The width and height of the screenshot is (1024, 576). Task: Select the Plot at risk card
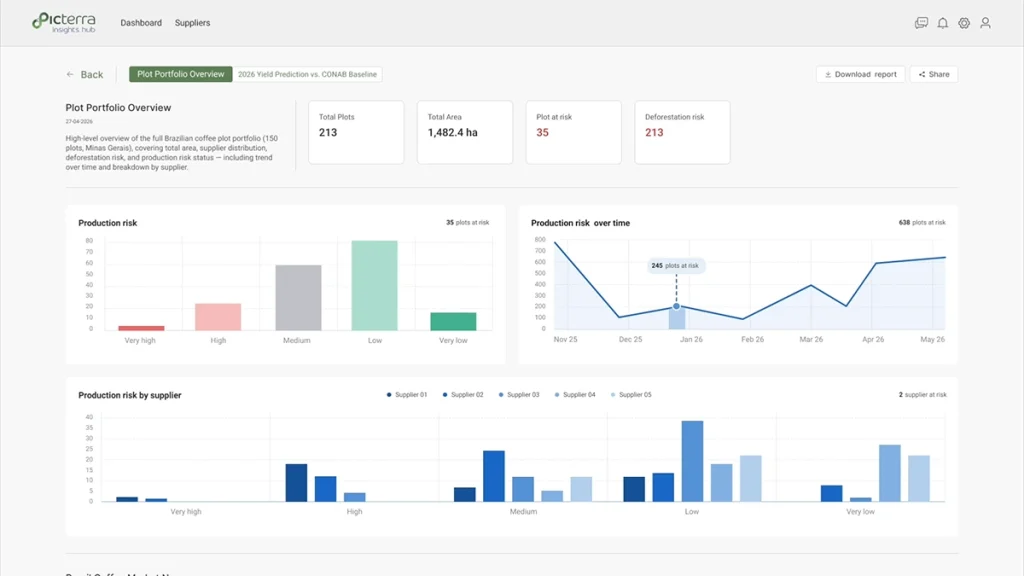pyautogui.click(x=573, y=132)
